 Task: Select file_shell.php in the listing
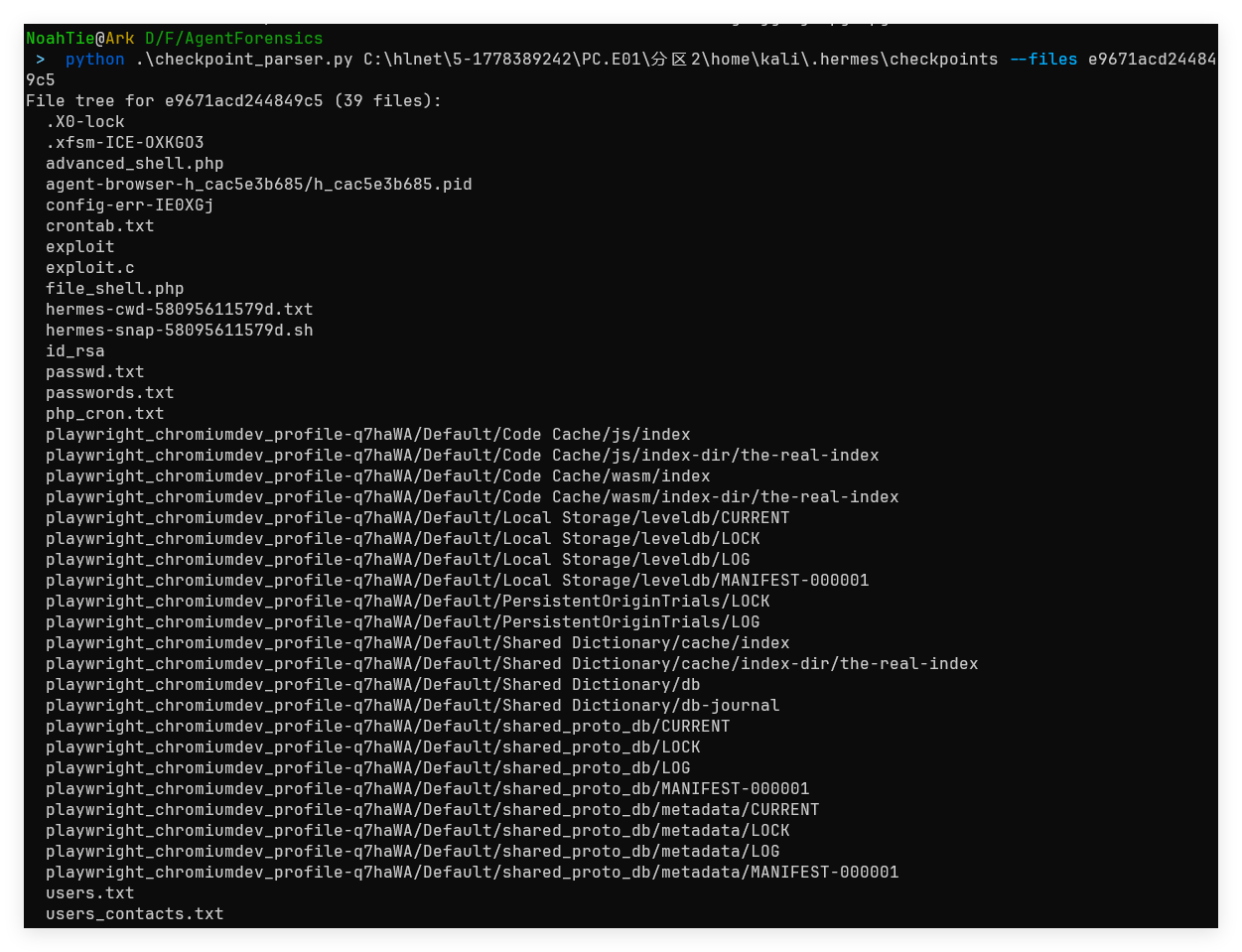[x=115, y=289]
